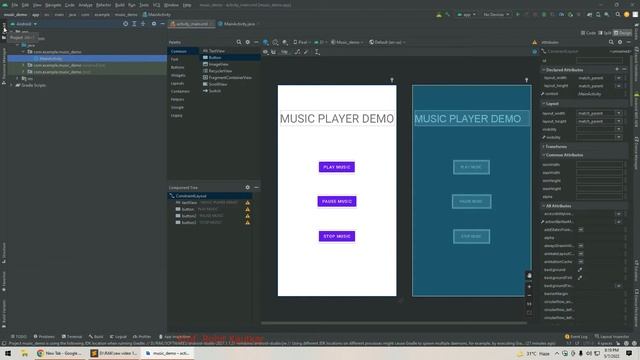Select button3 row in Component Tree
The width and height of the screenshot is (640, 360).
click(x=210, y=222)
